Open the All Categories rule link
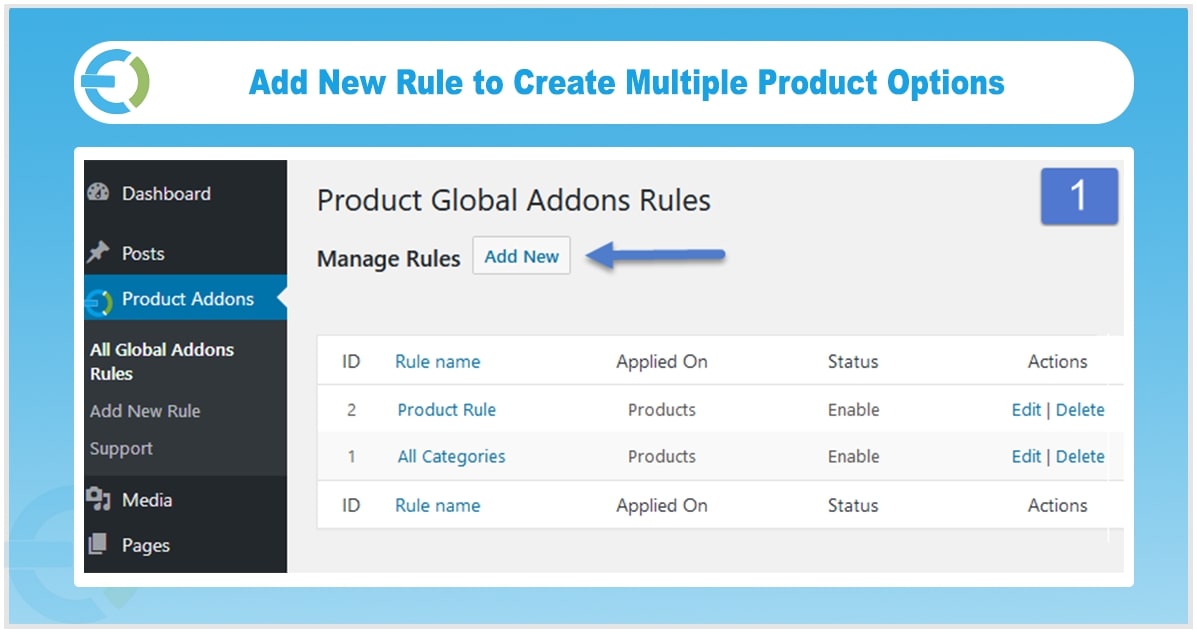Screen dimensions: 1197x634 [x=451, y=456]
